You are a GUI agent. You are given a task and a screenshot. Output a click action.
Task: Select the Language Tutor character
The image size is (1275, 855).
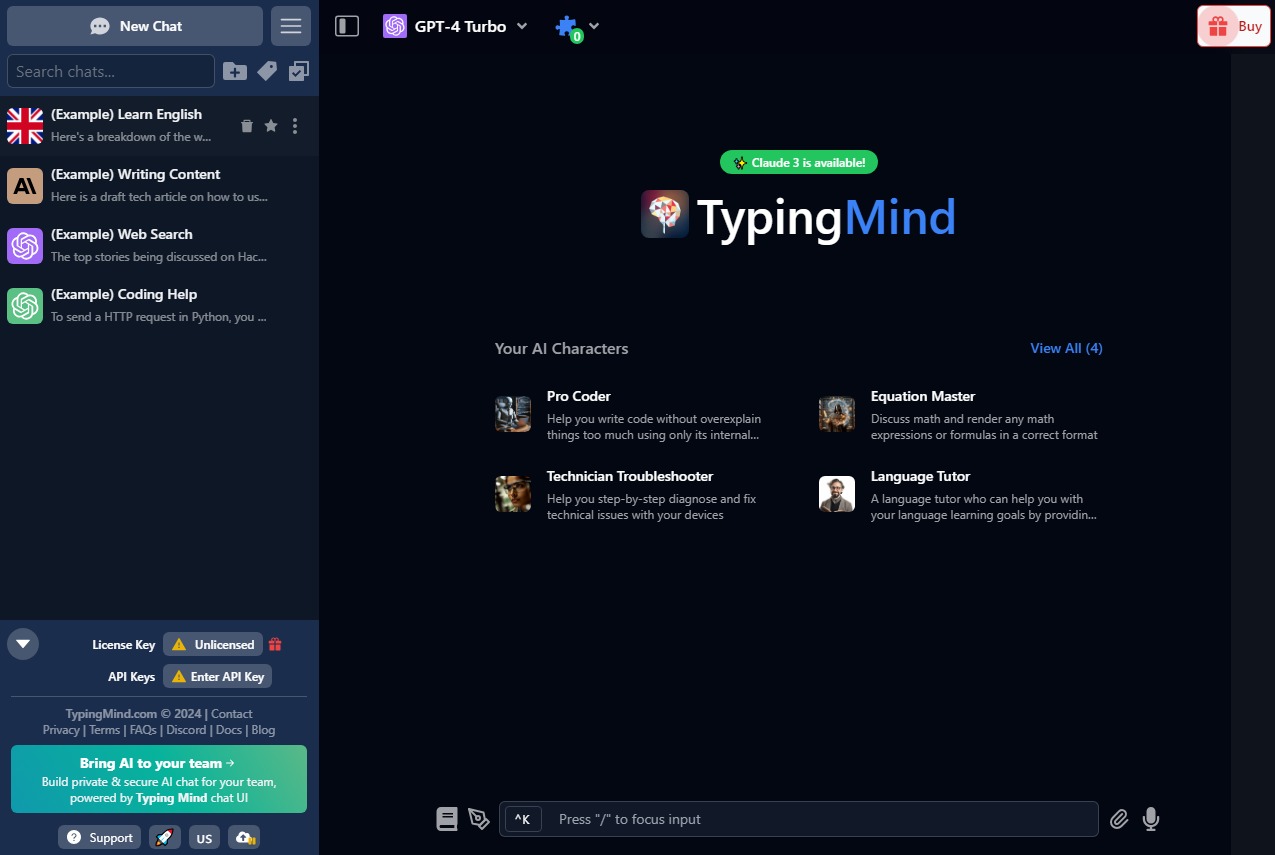tap(960, 495)
